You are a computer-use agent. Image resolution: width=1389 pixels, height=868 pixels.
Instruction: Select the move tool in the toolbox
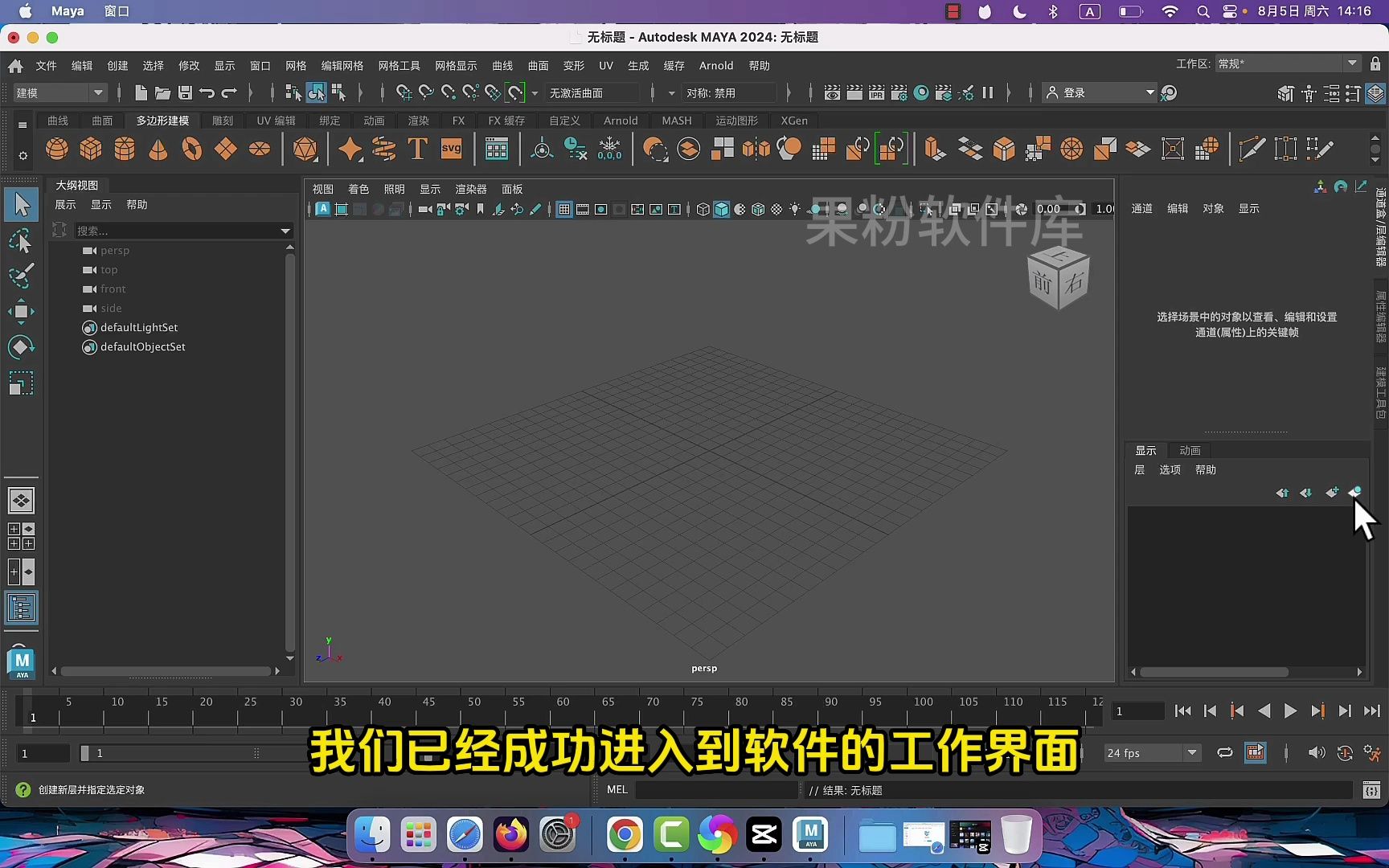pyautogui.click(x=21, y=311)
